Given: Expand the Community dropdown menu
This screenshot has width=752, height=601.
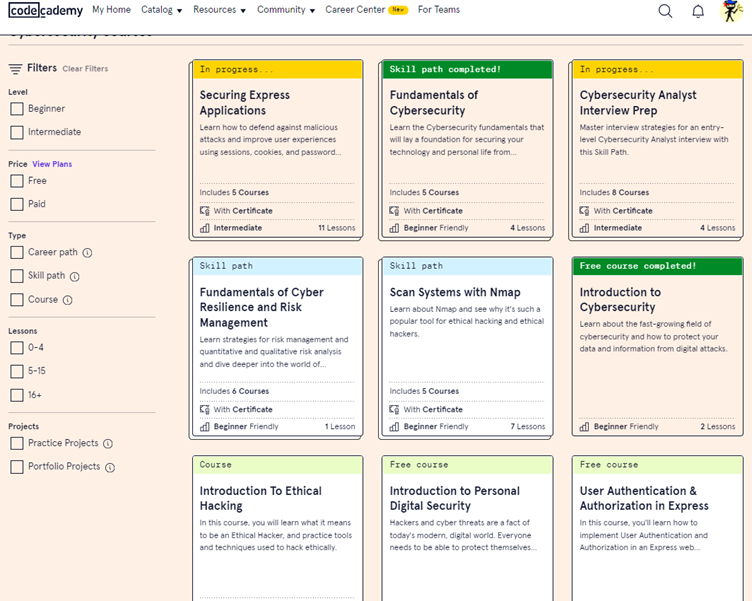Looking at the screenshot, I should 286,10.
